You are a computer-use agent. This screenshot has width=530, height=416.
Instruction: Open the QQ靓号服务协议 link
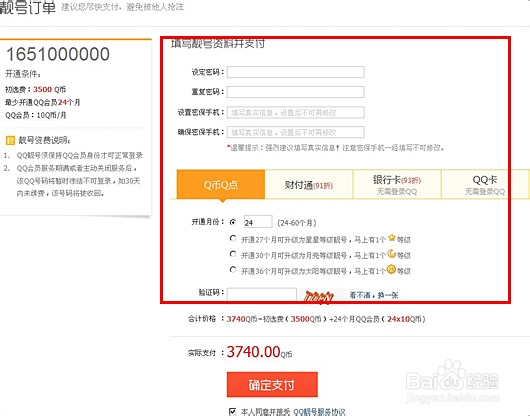[x=319, y=412]
